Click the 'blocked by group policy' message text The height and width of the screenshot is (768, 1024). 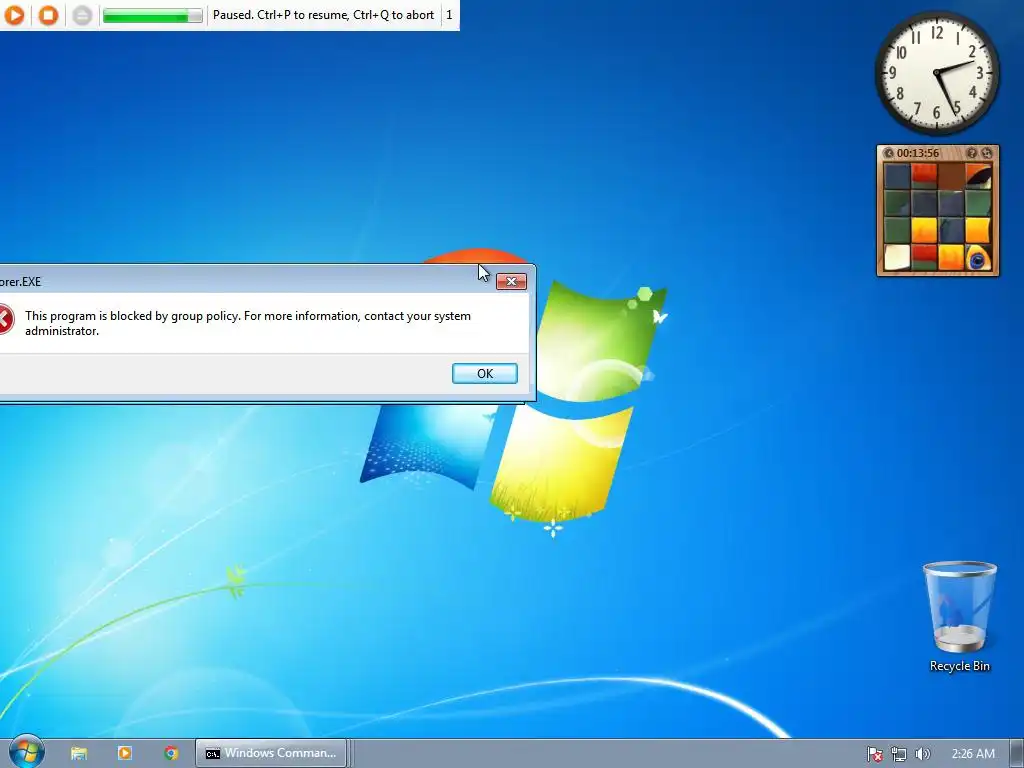[x=248, y=323]
